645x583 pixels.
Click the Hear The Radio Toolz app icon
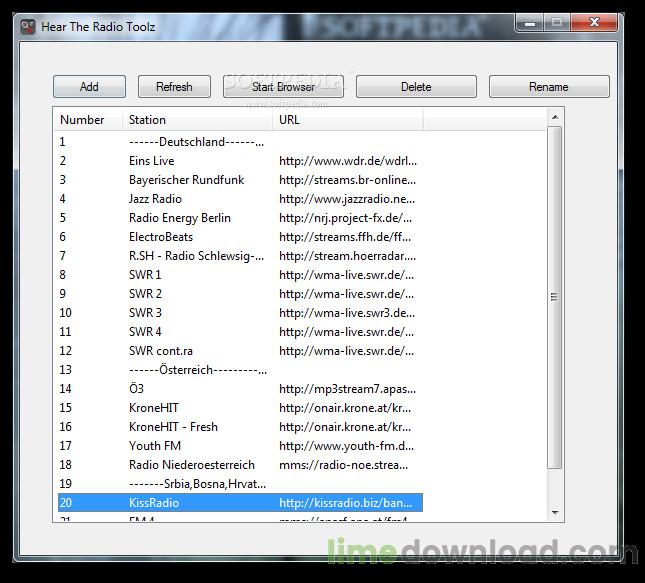(28, 26)
